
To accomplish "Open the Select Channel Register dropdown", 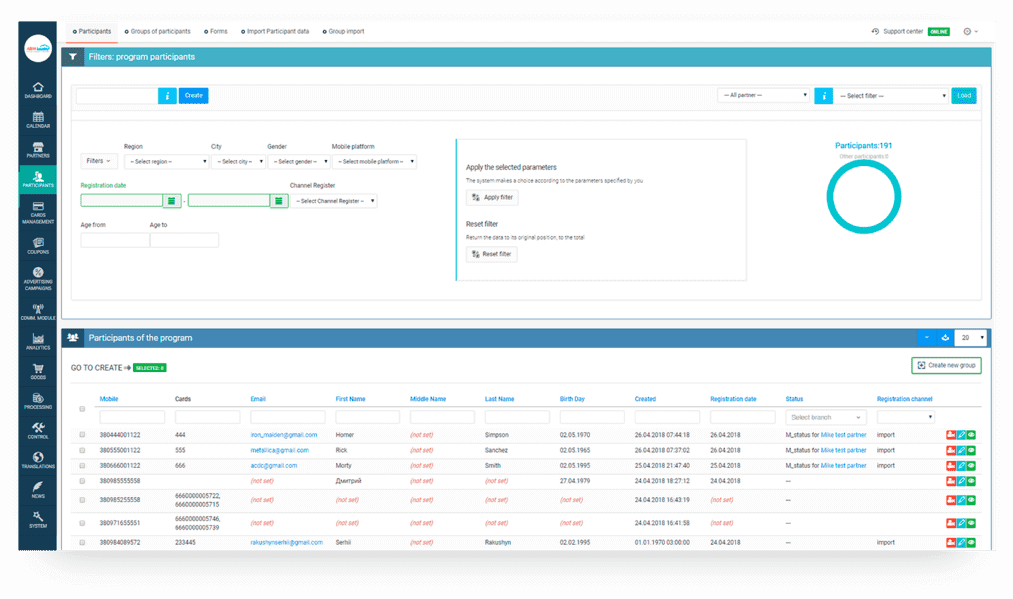I will tap(333, 201).
